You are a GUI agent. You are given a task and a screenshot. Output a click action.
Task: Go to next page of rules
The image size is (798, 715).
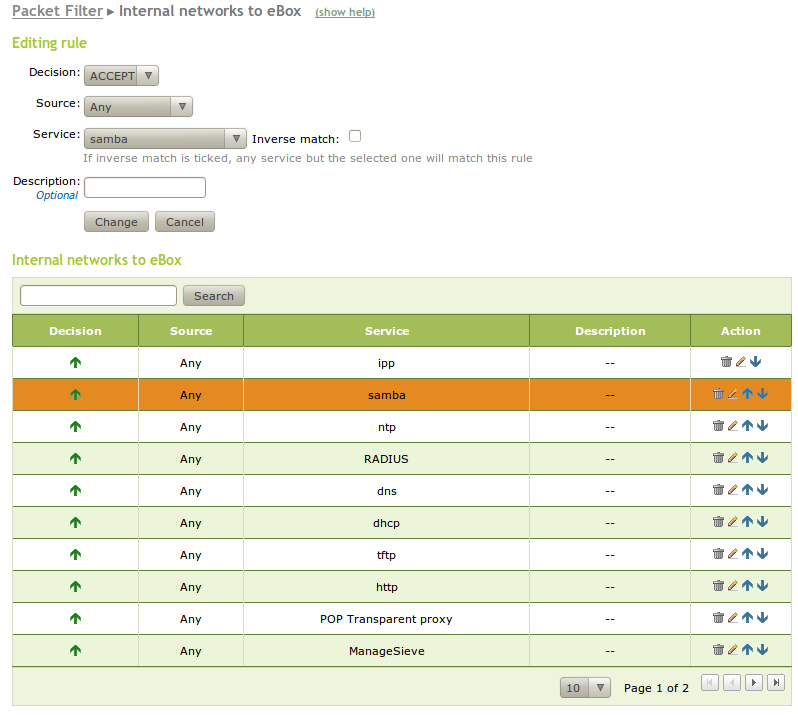(754, 682)
